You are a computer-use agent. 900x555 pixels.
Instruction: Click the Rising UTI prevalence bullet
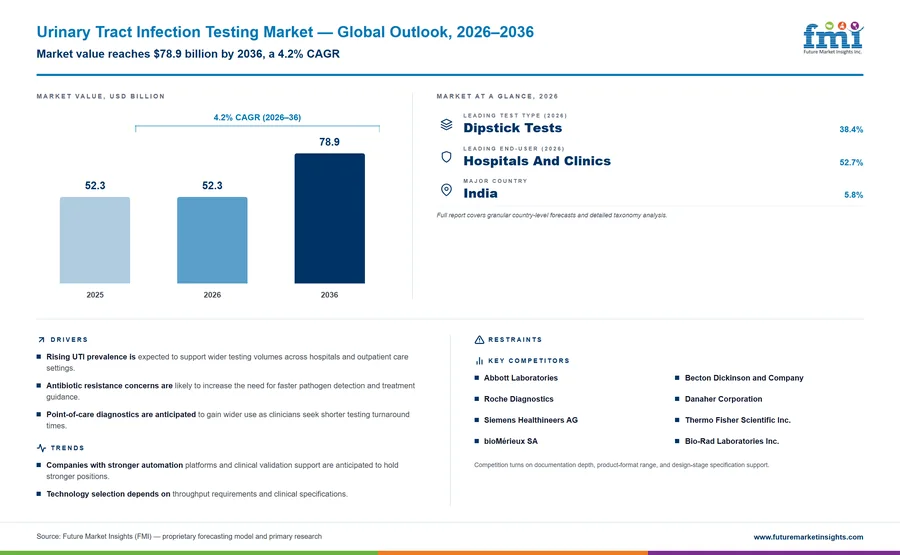tap(227, 362)
